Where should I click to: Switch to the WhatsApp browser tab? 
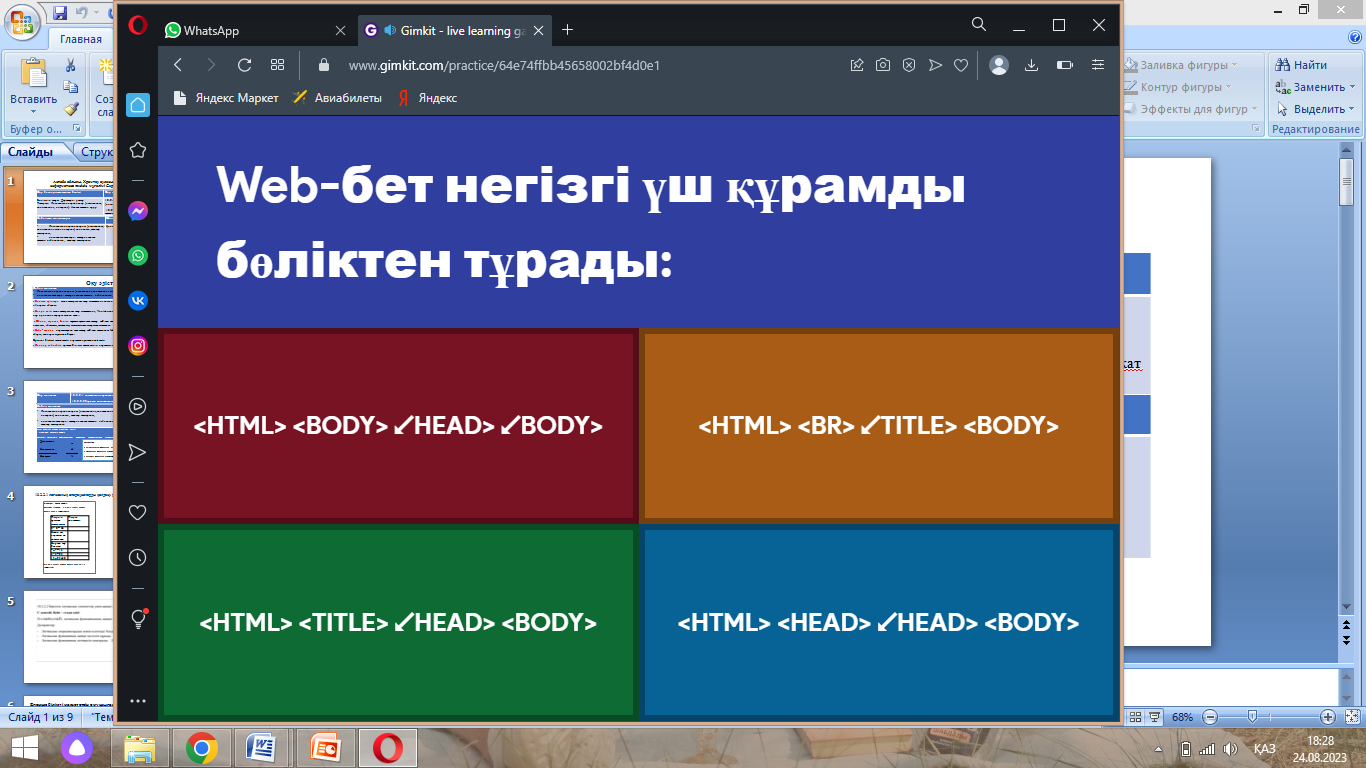211,30
